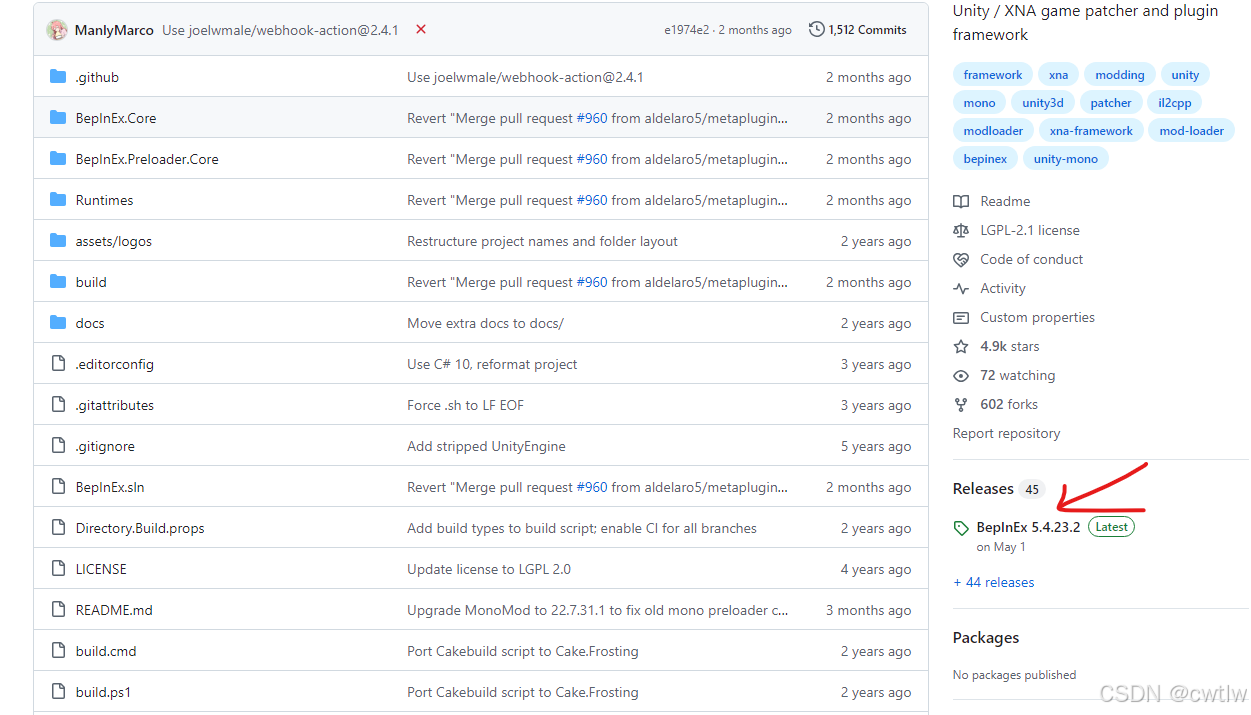Open the Packages heading link
1251x715 pixels.
986,638
